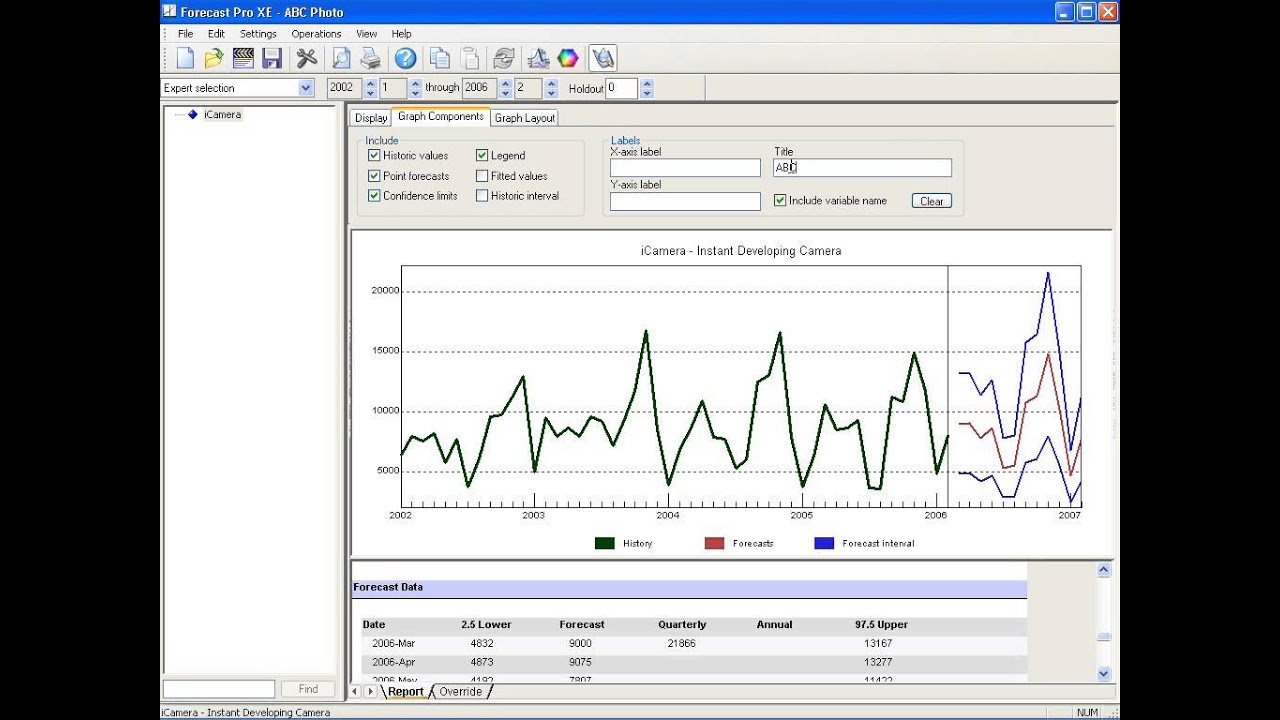Open help with the blue question mark icon
1280x720 pixels.
coord(405,58)
